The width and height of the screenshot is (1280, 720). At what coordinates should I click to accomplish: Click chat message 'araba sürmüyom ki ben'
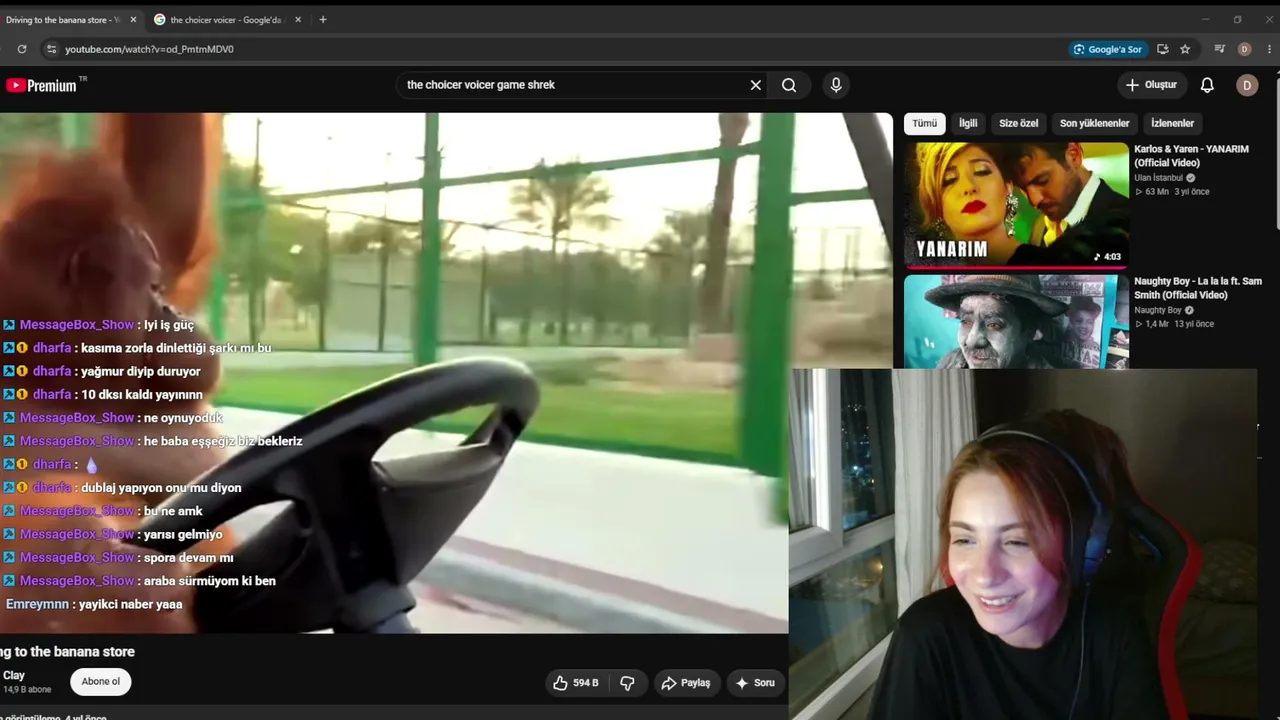tap(210, 581)
